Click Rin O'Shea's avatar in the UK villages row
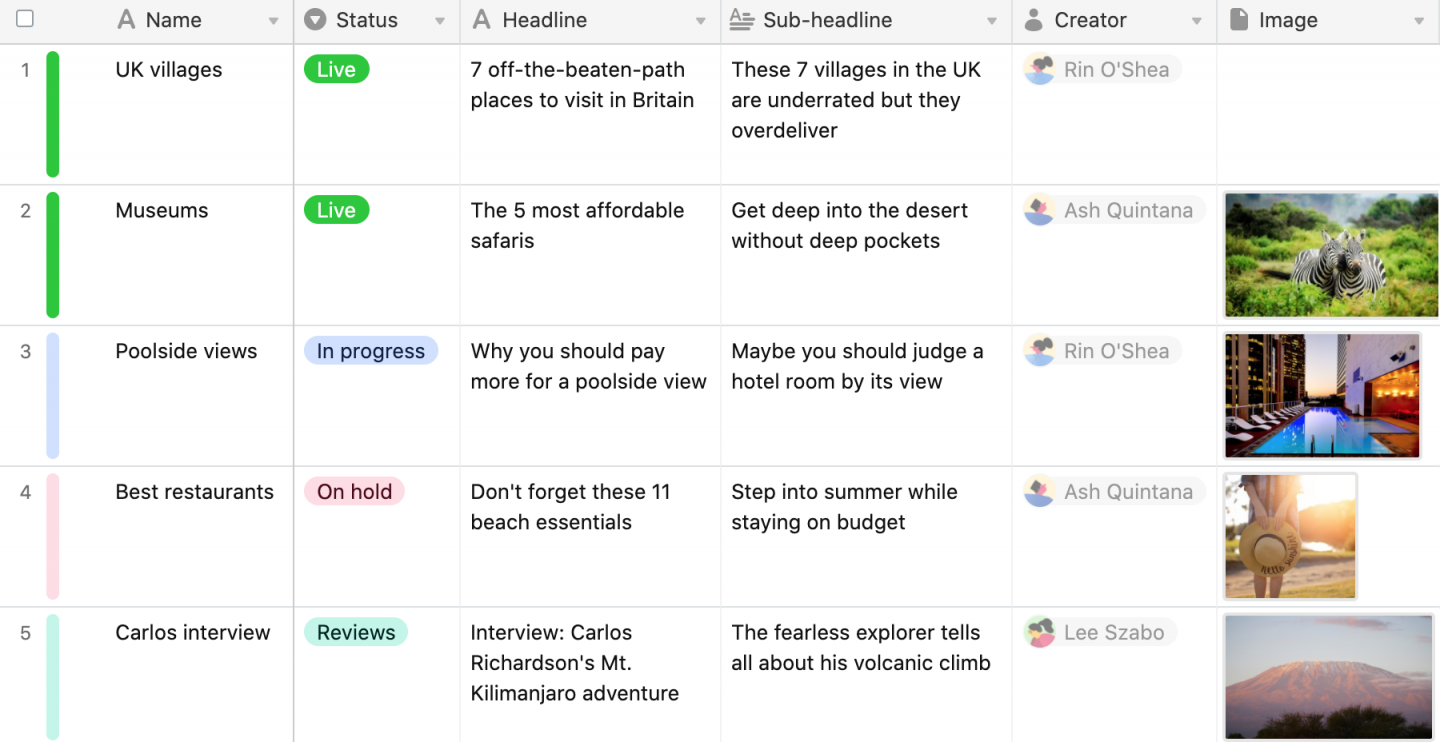 point(1040,70)
